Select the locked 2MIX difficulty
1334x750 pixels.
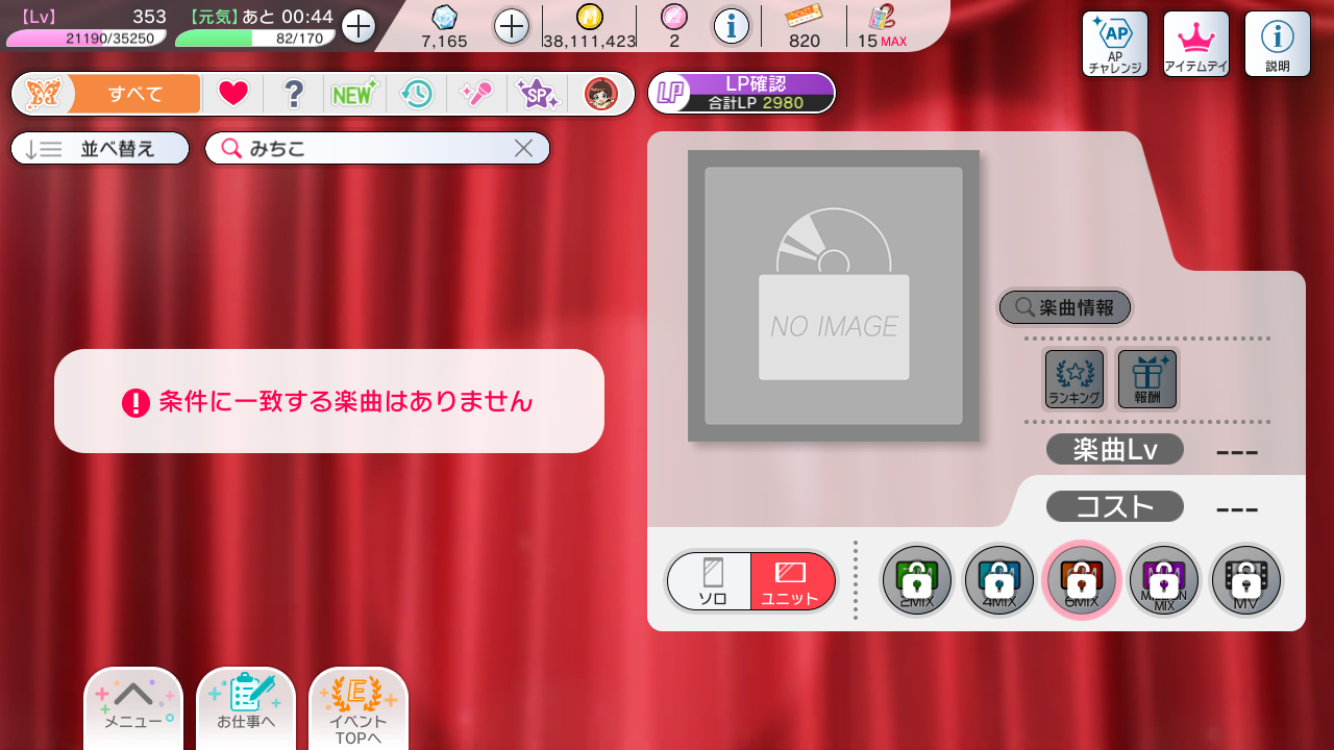click(916, 581)
